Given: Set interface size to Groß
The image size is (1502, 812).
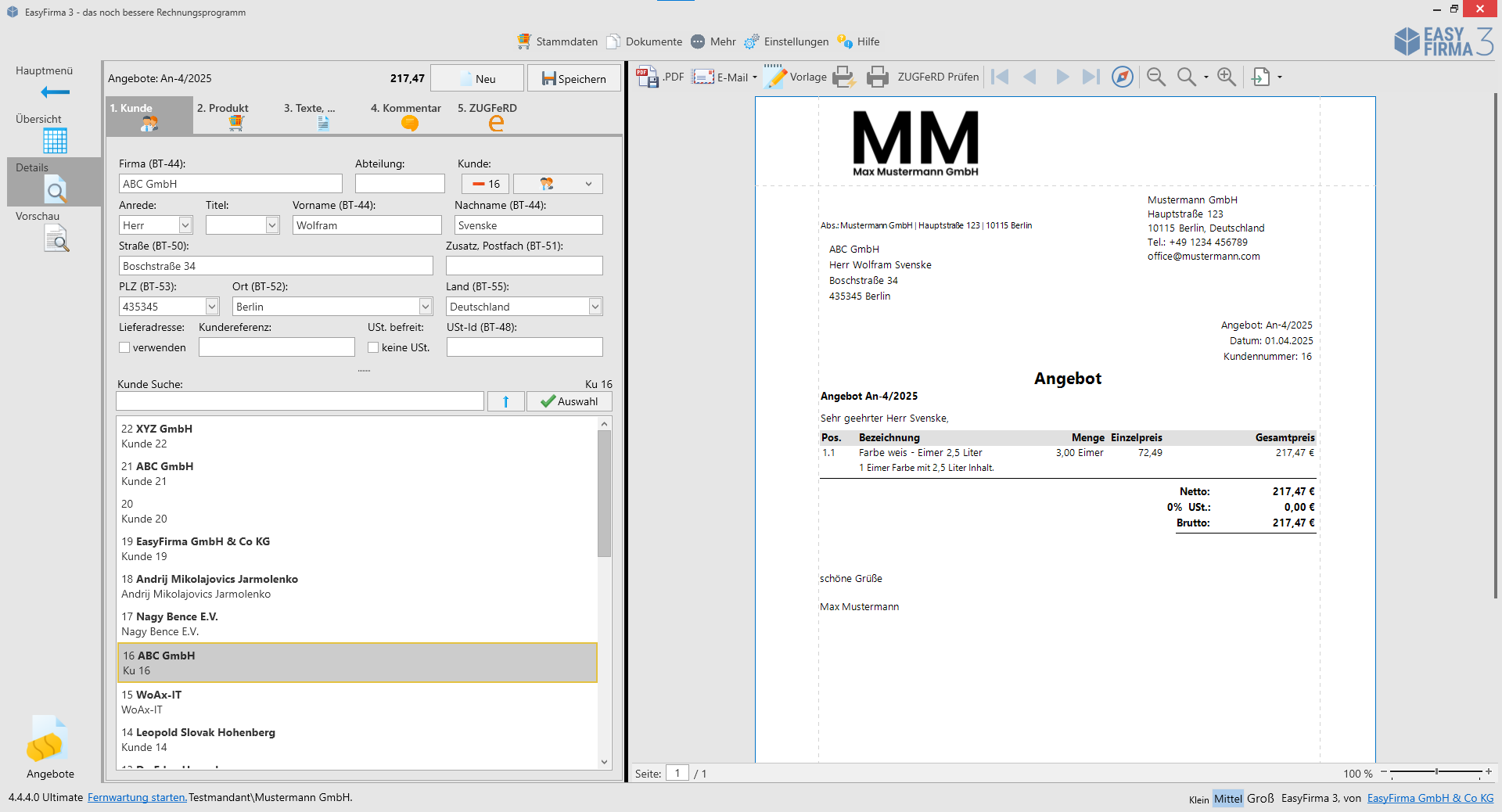Looking at the screenshot, I should click(1260, 798).
